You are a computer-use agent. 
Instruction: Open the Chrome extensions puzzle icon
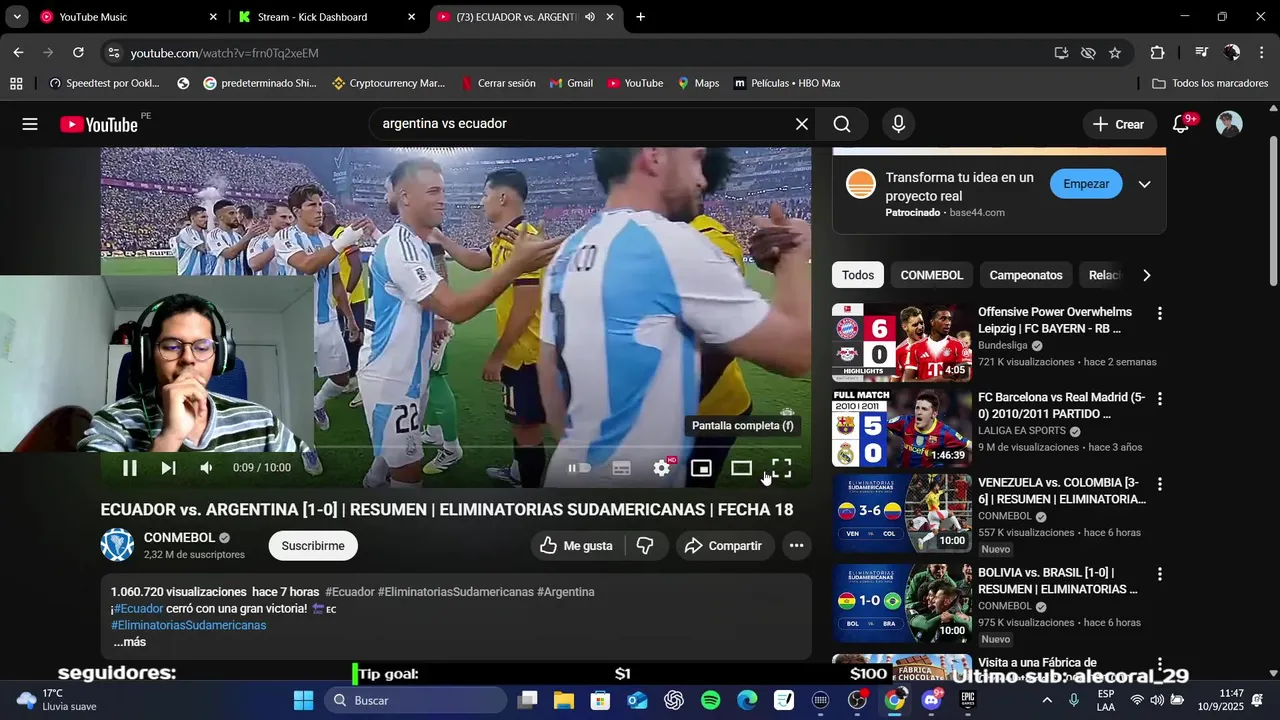click(x=1157, y=53)
